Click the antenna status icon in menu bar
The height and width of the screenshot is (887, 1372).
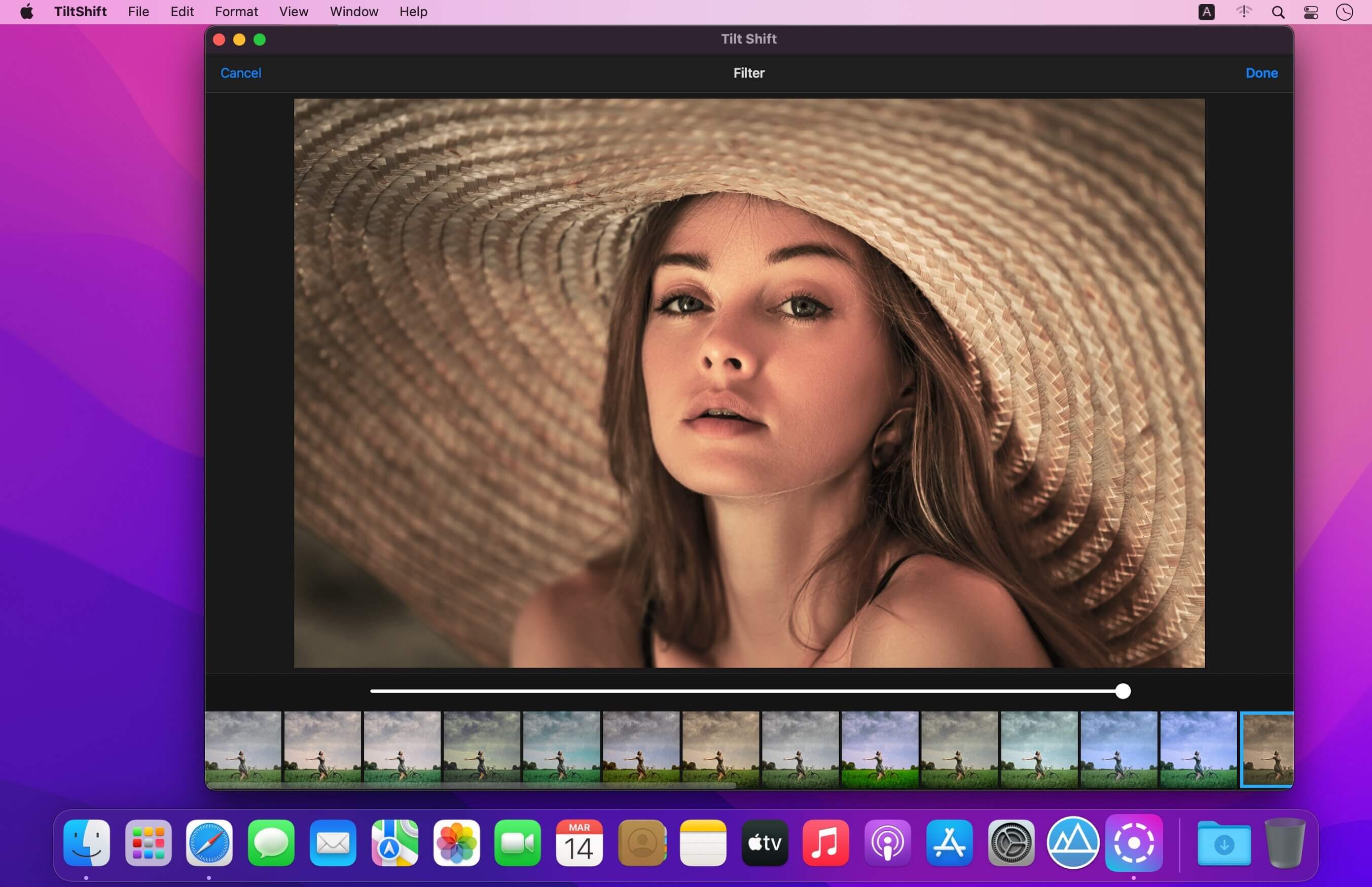coord(1244,12)
